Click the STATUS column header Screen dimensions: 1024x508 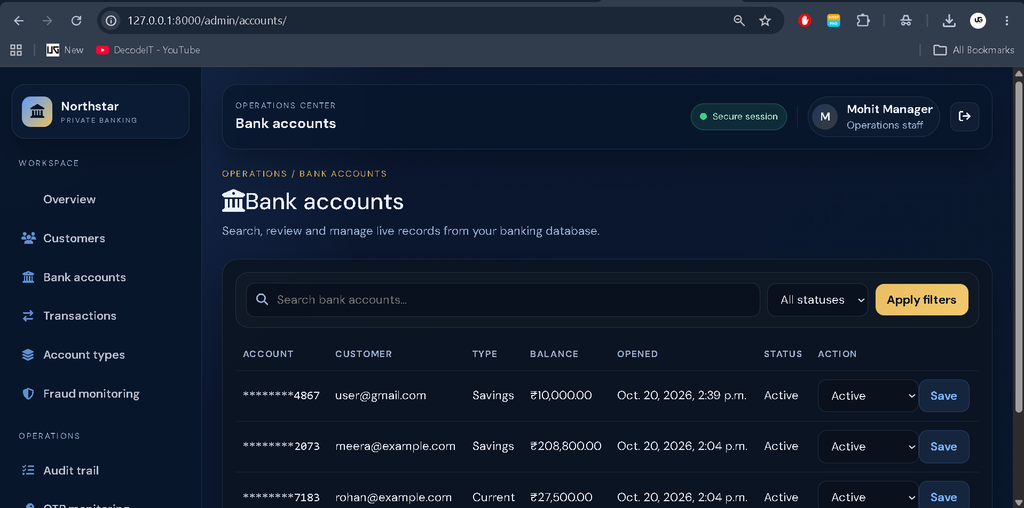(x=783, y=354)
